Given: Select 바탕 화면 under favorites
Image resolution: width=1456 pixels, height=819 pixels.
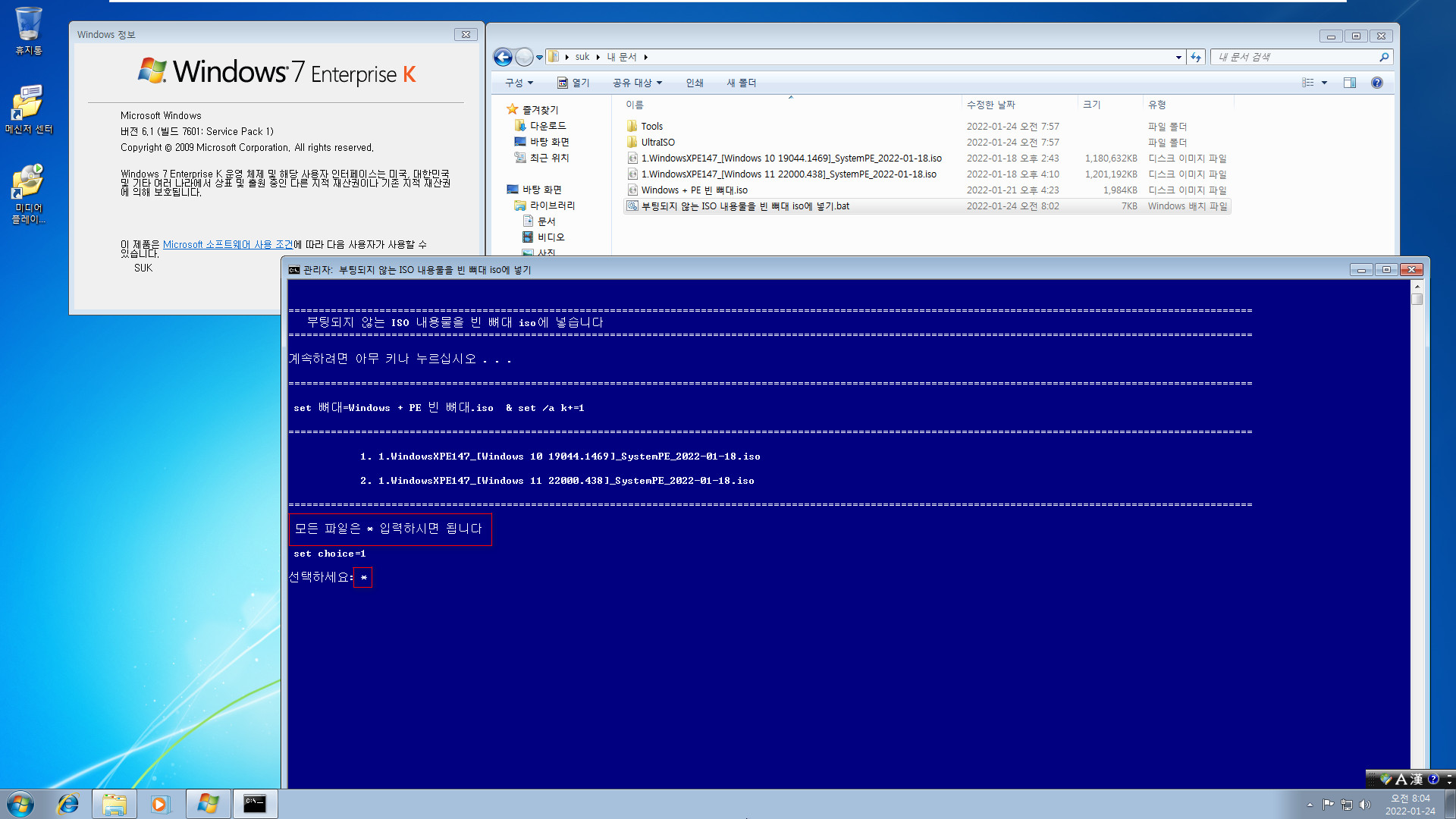Looking at the screenshot, I should [541, 142].
